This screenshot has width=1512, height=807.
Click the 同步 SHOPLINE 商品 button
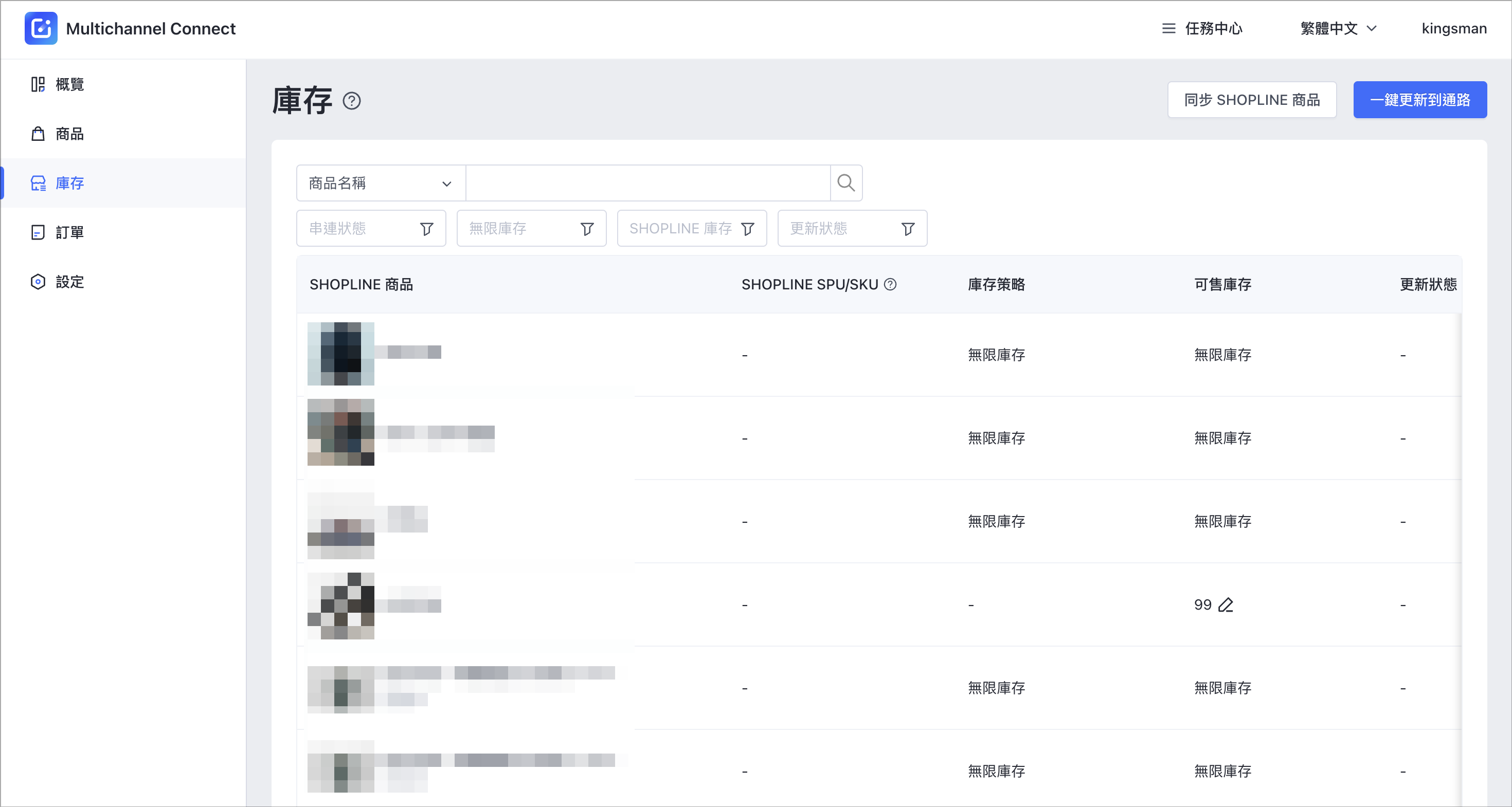[1251, 100]
